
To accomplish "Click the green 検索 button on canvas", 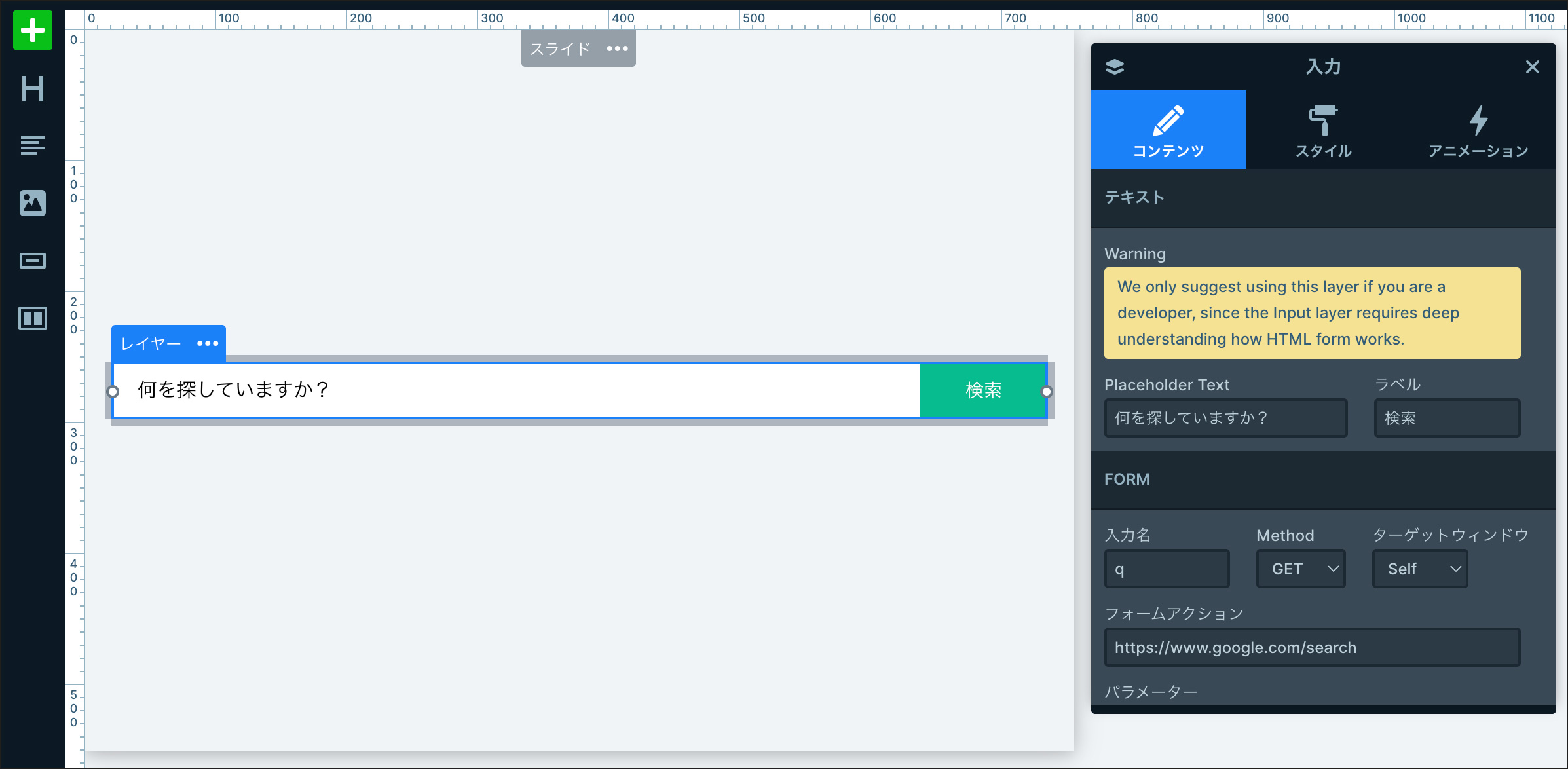I will [982, 390].
